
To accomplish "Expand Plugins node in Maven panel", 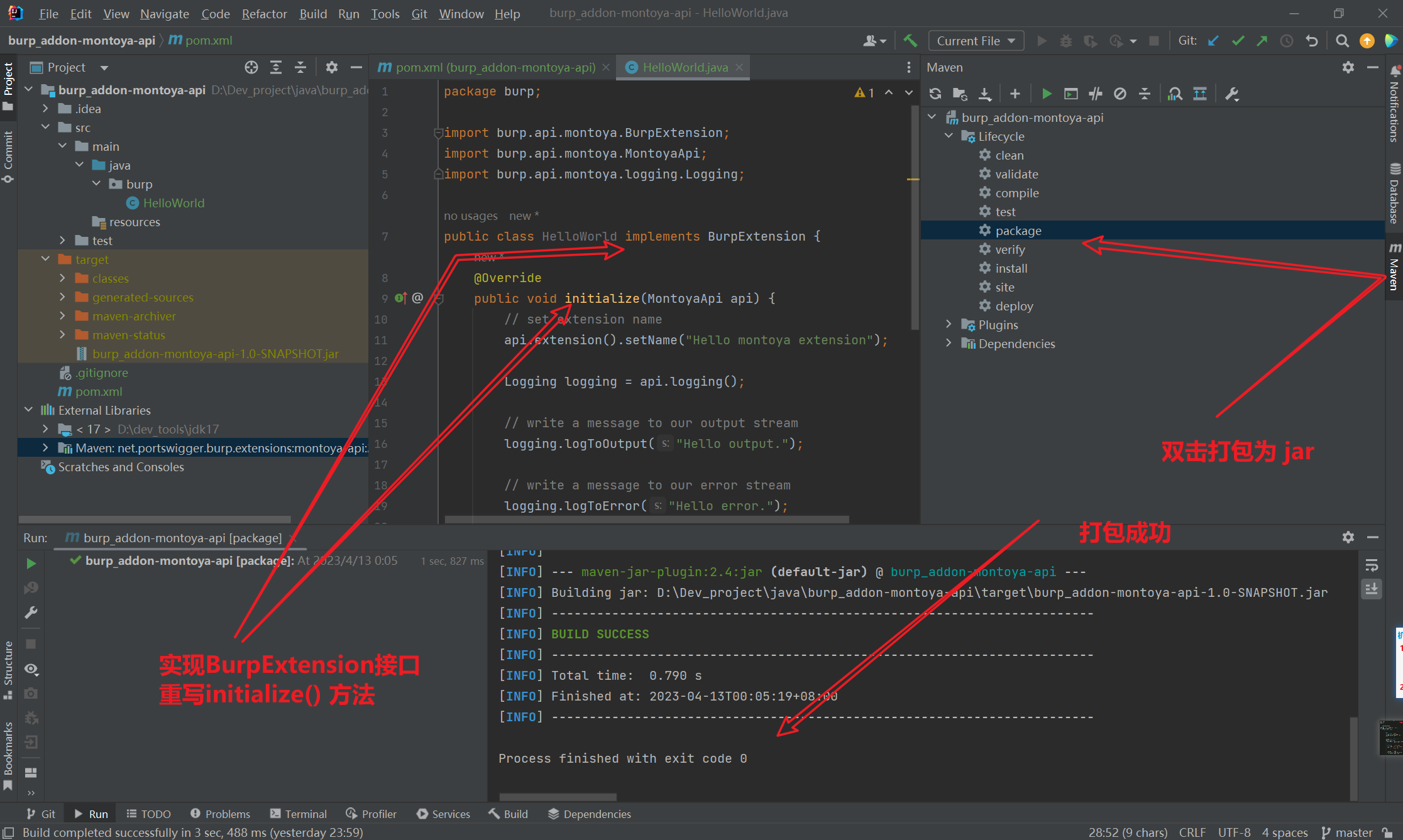I will 949,324.
